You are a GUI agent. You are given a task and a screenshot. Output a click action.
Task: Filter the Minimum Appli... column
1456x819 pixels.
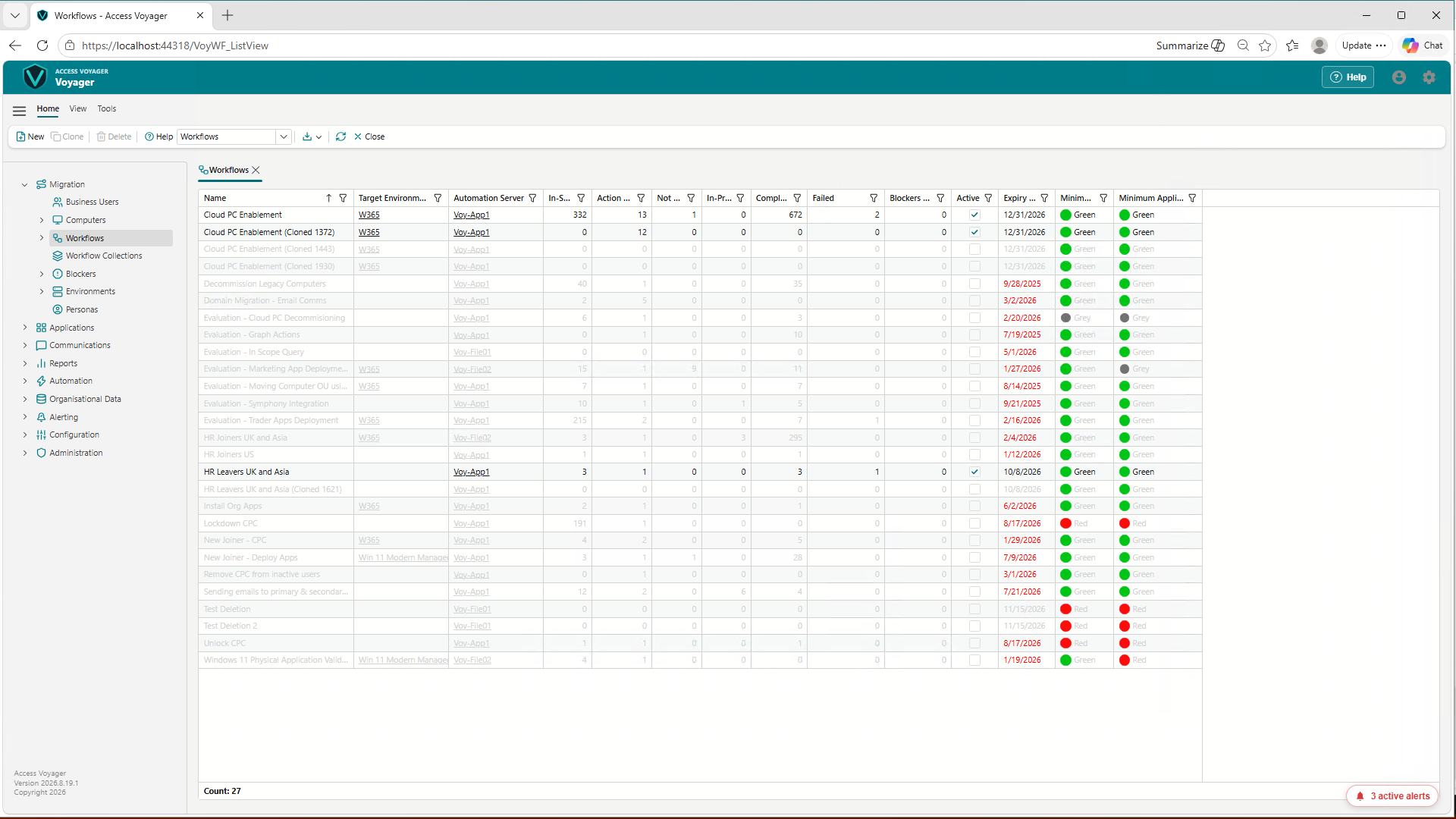pos(1192,199)
